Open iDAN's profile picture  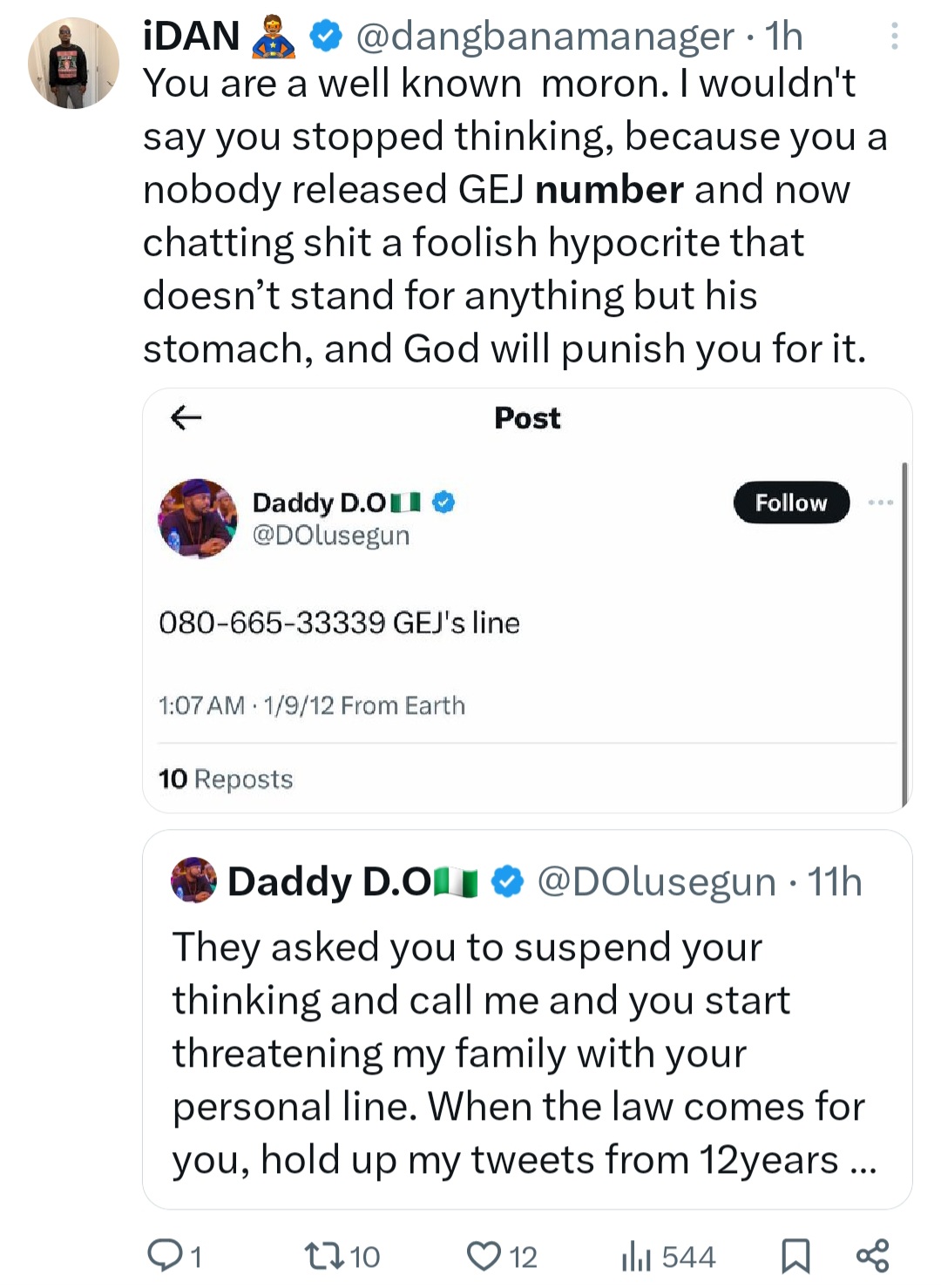pyautogui.click(x=73, y=64)
